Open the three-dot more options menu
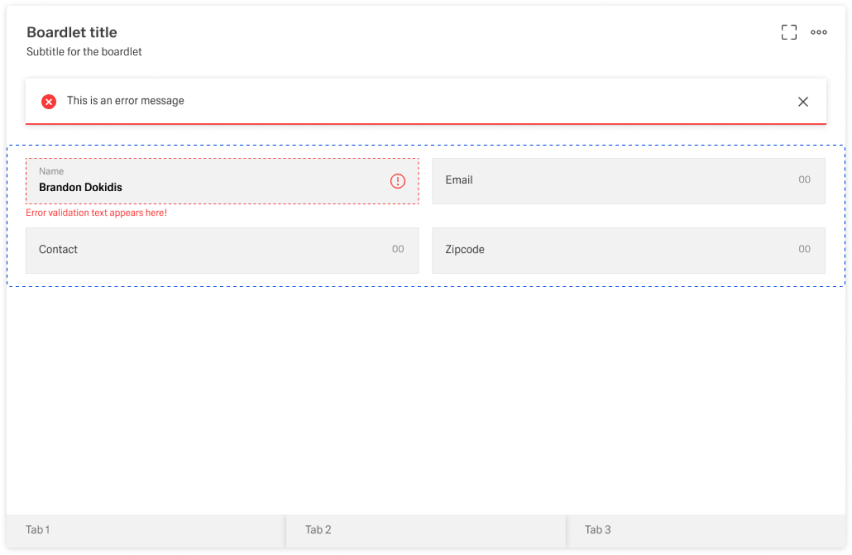852x555 pixels. tap(818, 32)
